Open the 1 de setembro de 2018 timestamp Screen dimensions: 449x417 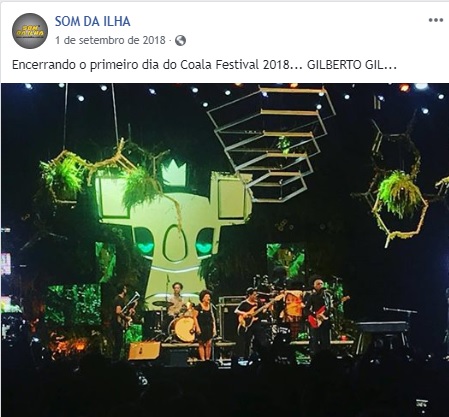point(110,40)
